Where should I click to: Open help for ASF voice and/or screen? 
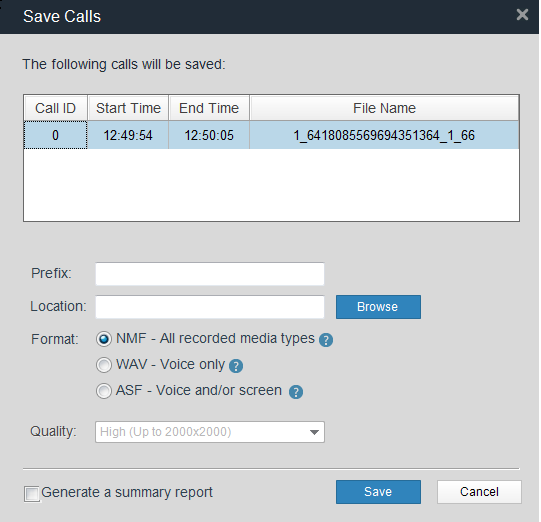click(x=296, y=392)
